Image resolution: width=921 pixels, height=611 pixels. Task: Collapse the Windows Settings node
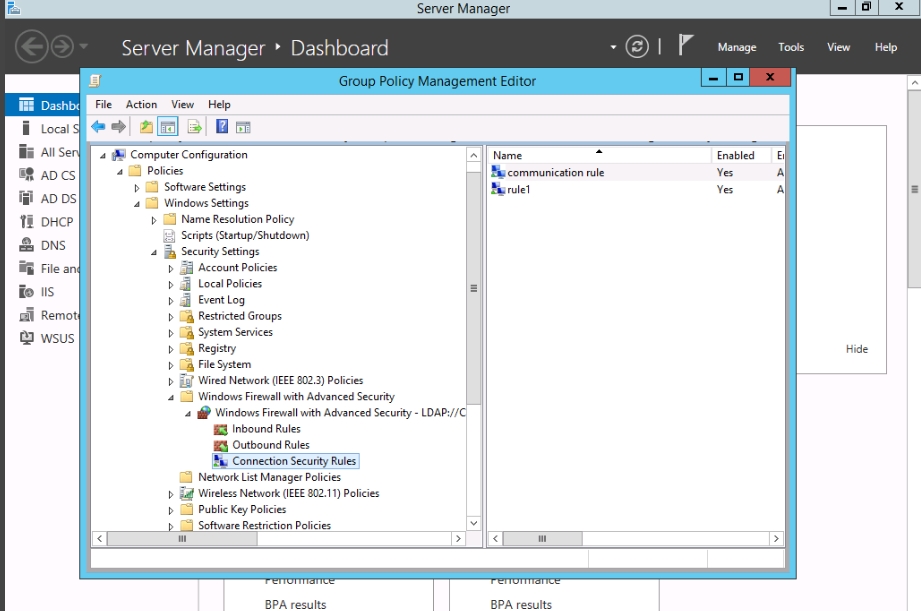tap(137, 204)
